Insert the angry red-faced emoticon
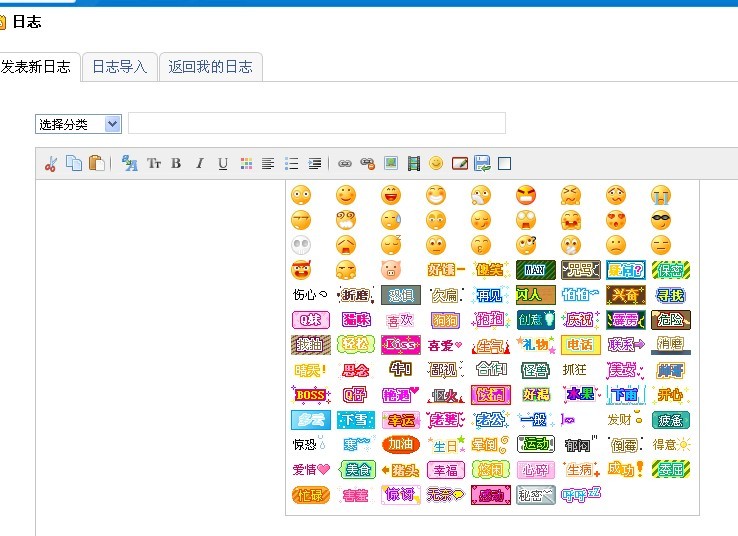Screen dimensions: 738x536 526,195
